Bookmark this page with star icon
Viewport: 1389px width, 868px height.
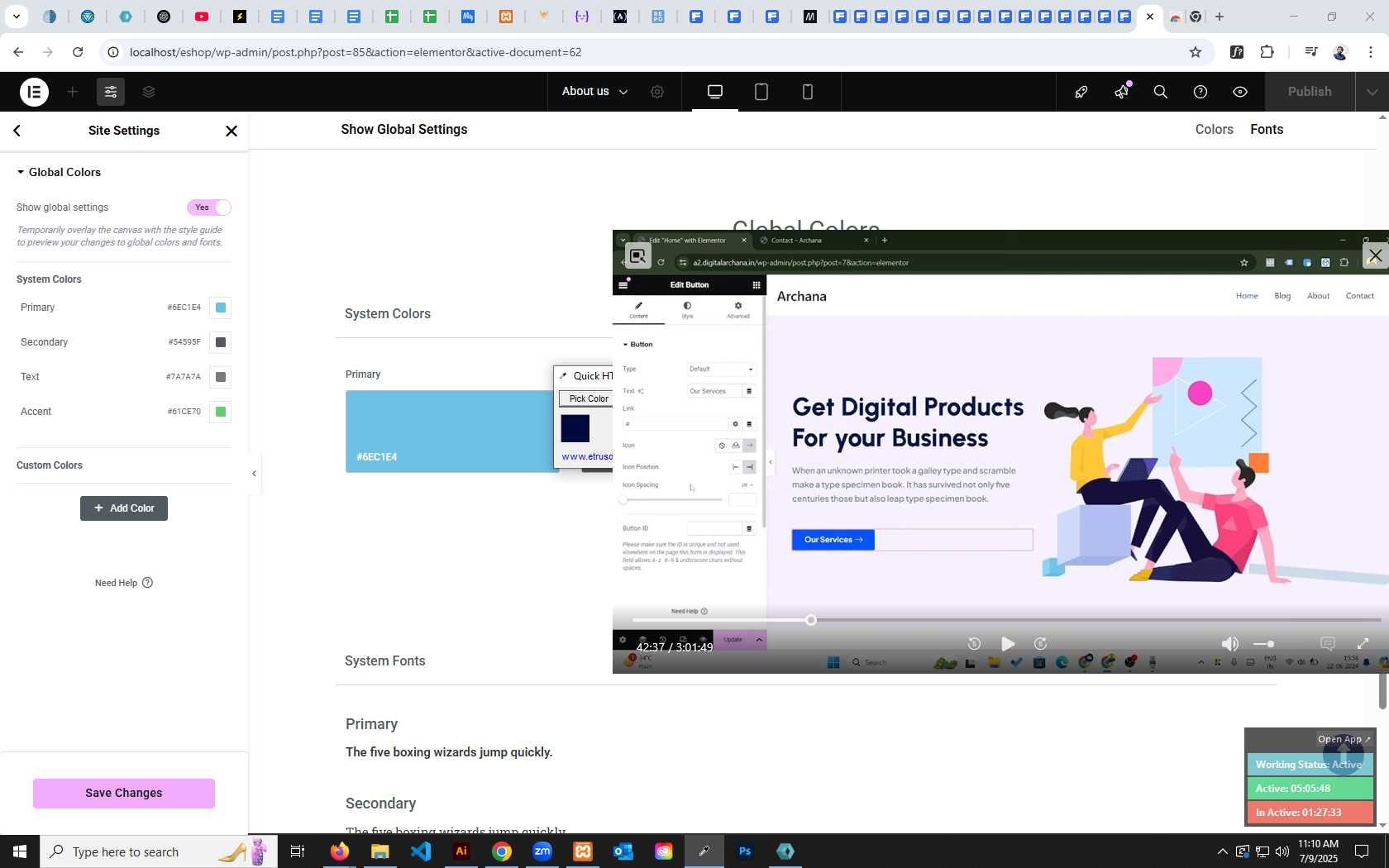pos(1196,52)
